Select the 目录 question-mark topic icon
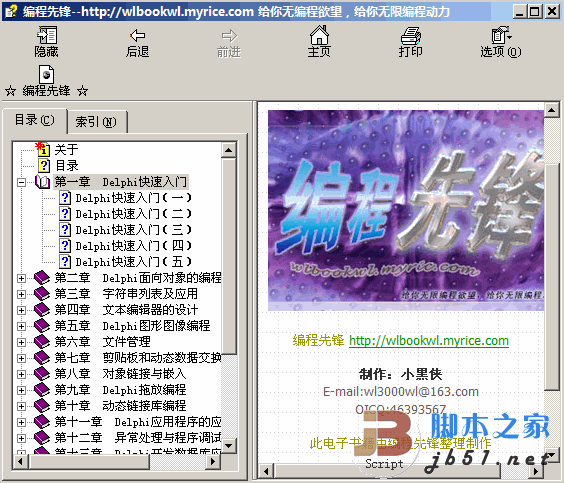The image size is (564, 483). (x=44, y=165)
